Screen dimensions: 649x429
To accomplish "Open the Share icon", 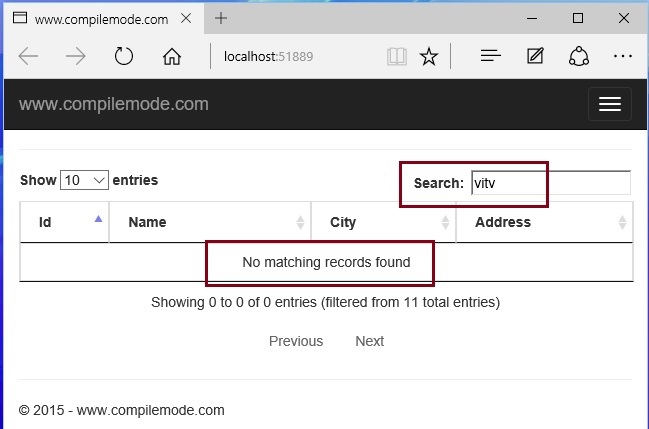I will tap(579, 56).
